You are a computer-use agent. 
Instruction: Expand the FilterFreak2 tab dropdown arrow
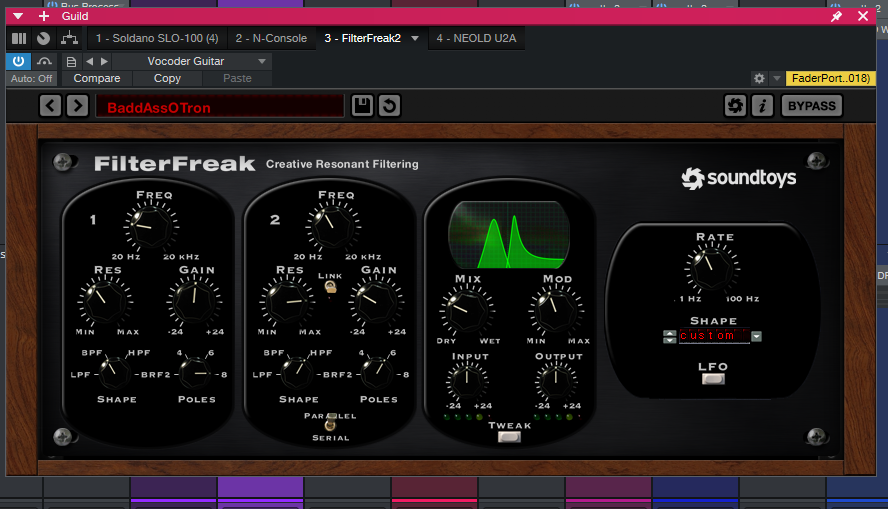click(415, 39)
